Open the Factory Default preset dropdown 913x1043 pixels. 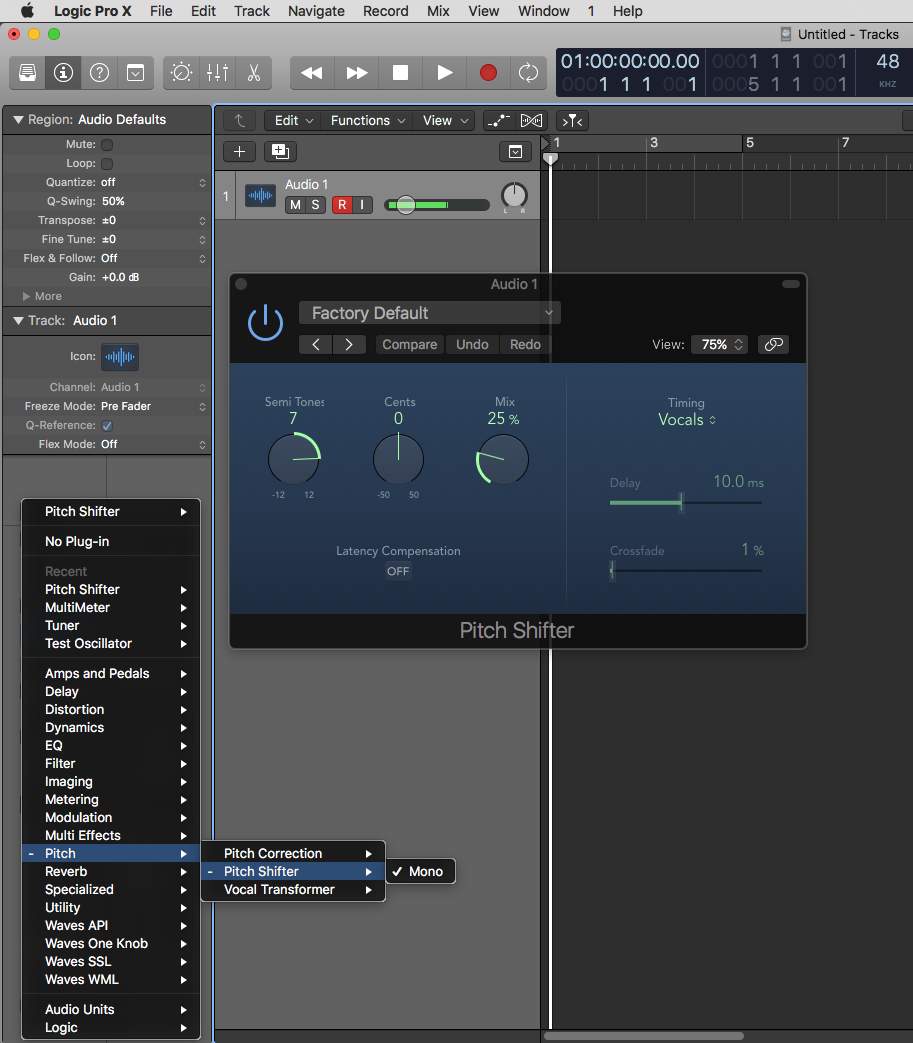click(x=430, y=313)
